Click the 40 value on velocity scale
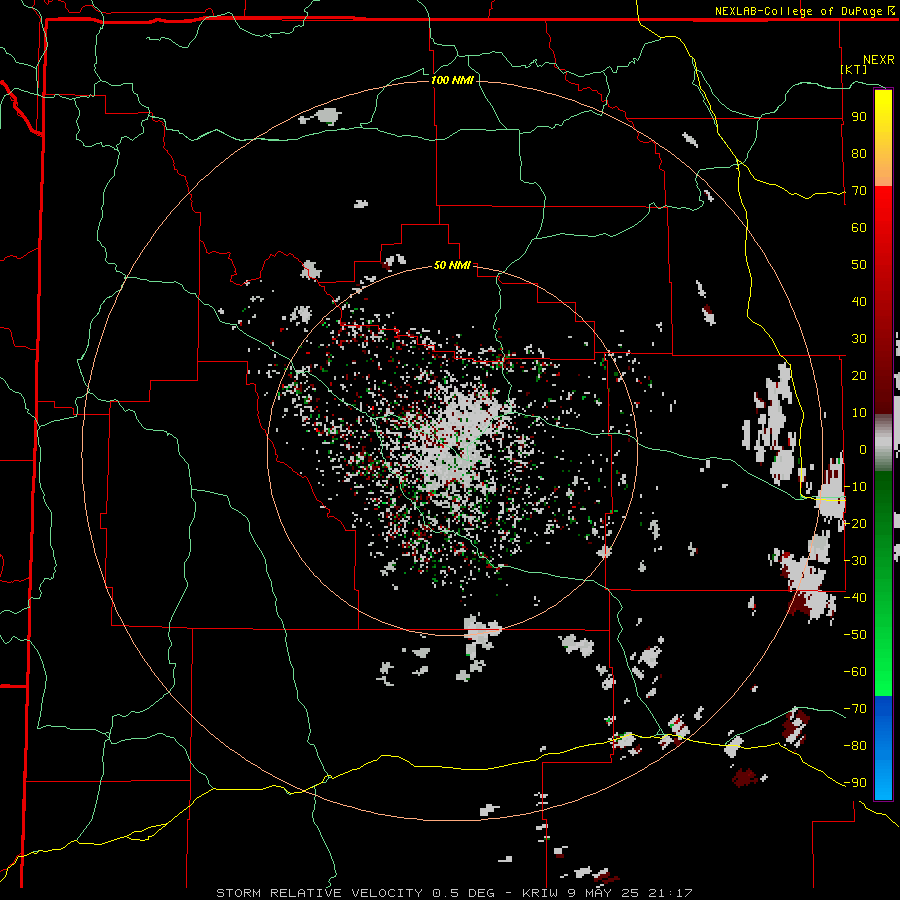The width and height of the screenshot is (900, 900). click(x=859, y=301)
